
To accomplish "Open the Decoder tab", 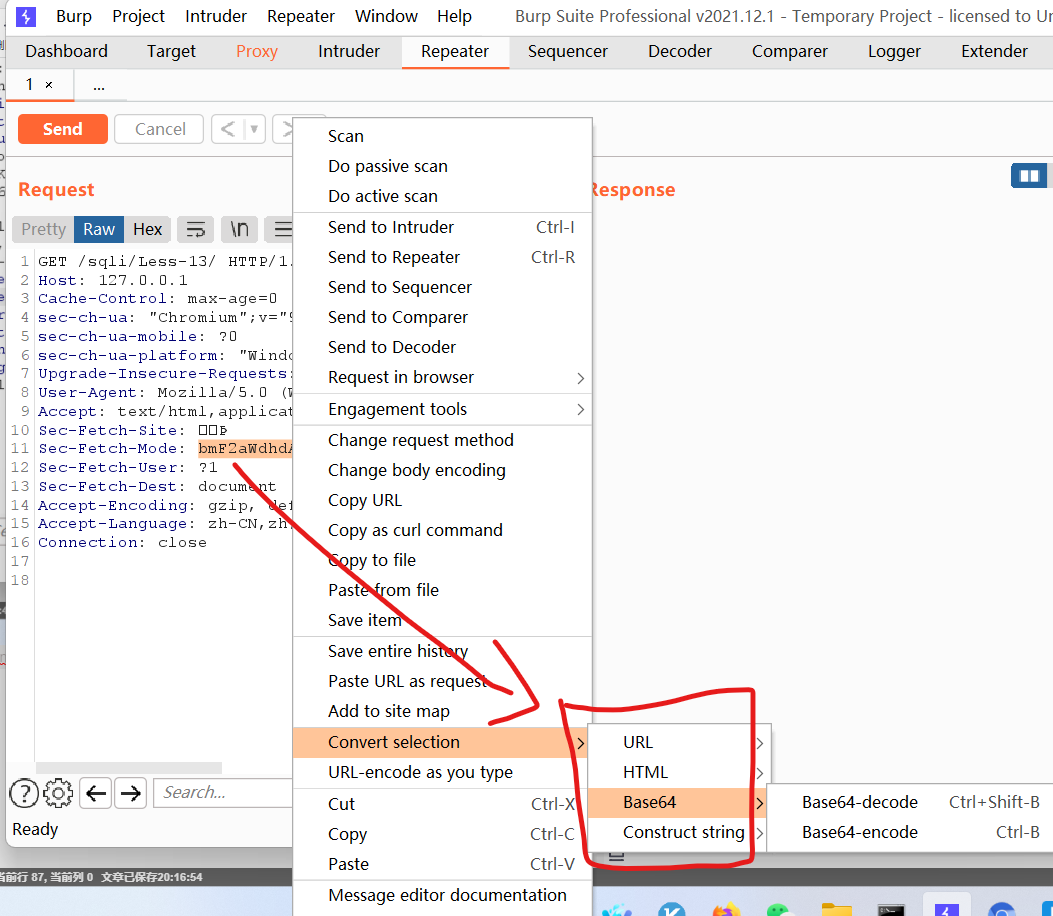I will pyautogui.click(x=680, y=52).
